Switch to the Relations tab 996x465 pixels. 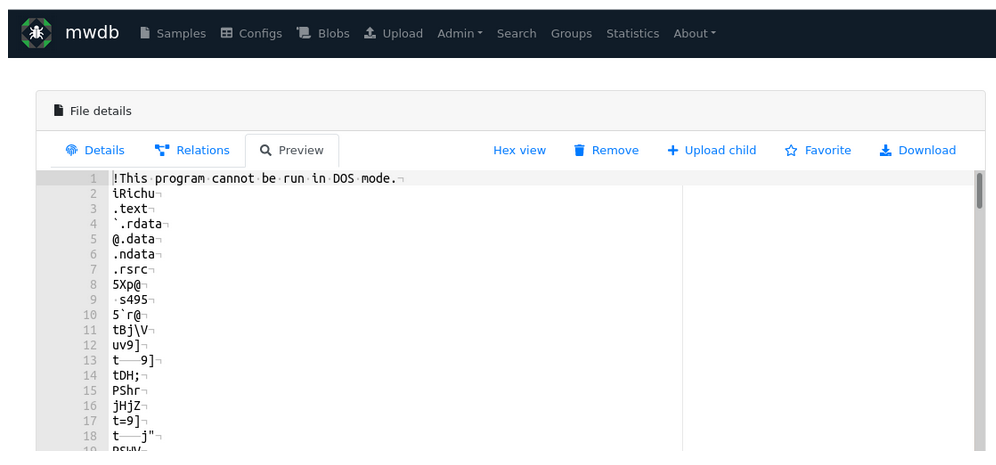[x=192, y=151]
